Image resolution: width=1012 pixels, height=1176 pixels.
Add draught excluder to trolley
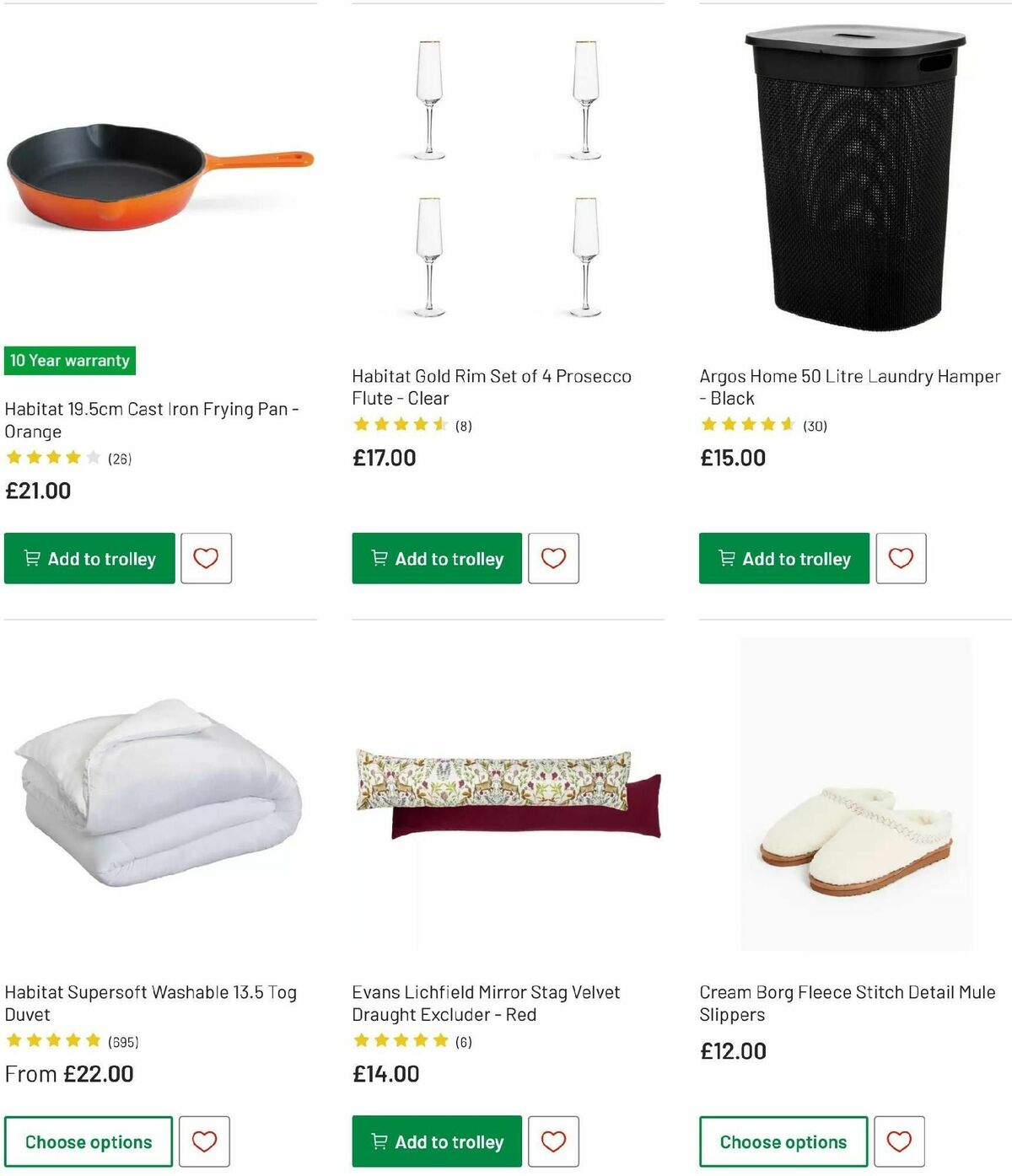(x=436, y=1141)
